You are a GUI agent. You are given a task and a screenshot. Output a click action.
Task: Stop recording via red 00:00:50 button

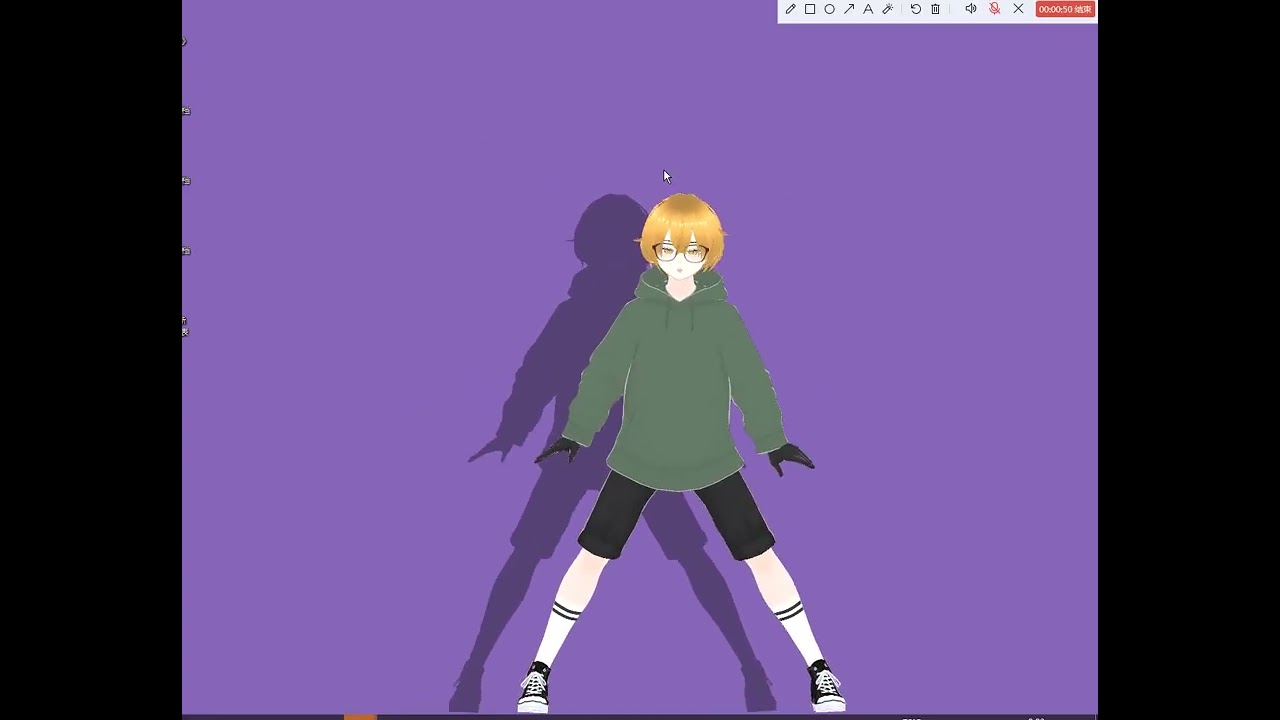coord(1065,9)
